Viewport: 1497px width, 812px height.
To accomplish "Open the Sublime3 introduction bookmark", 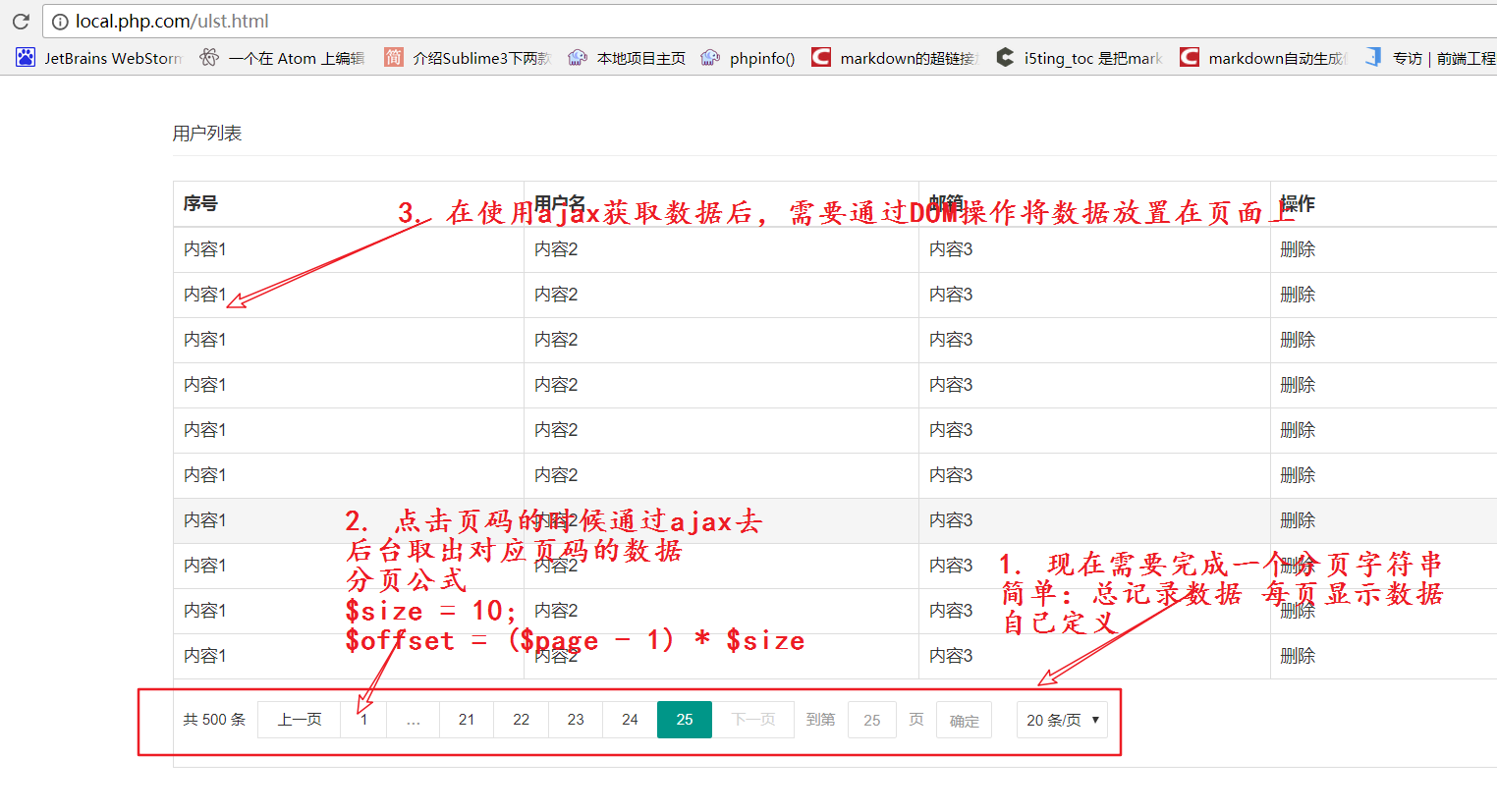I will pyautogui.click(x=469, y=58).
